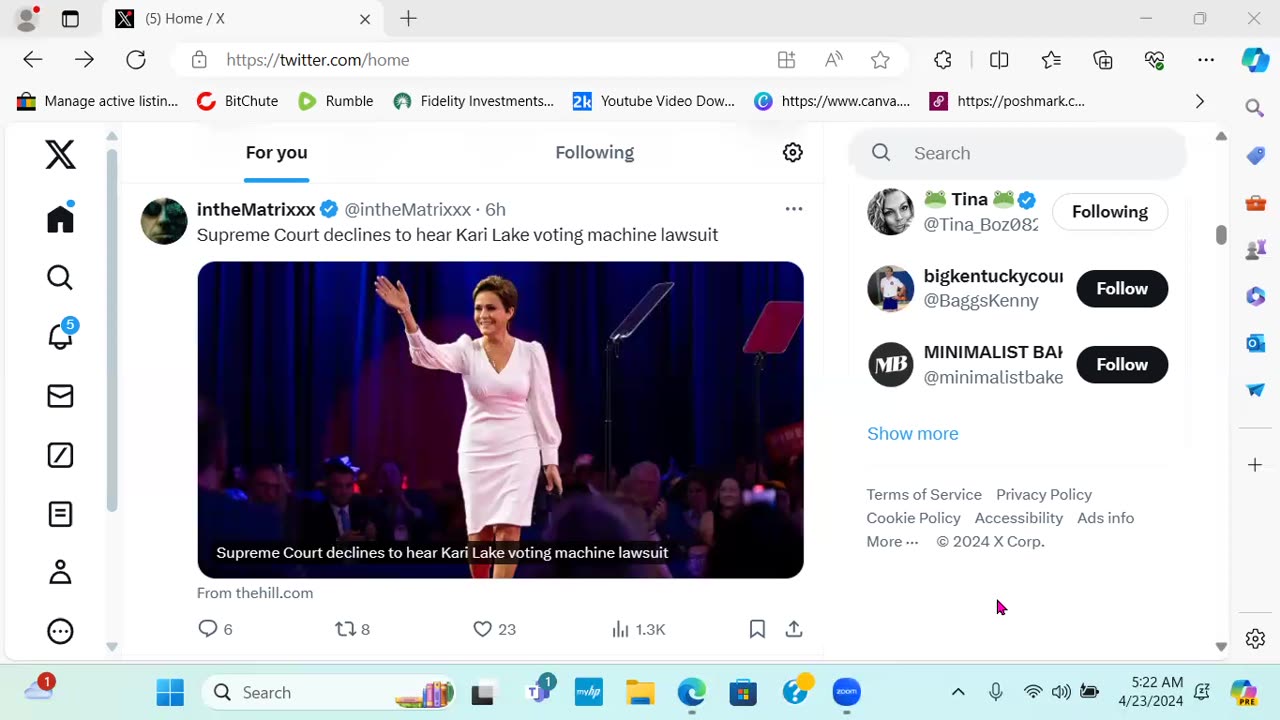Open Rumble bookmark

[x=336, y=101]
